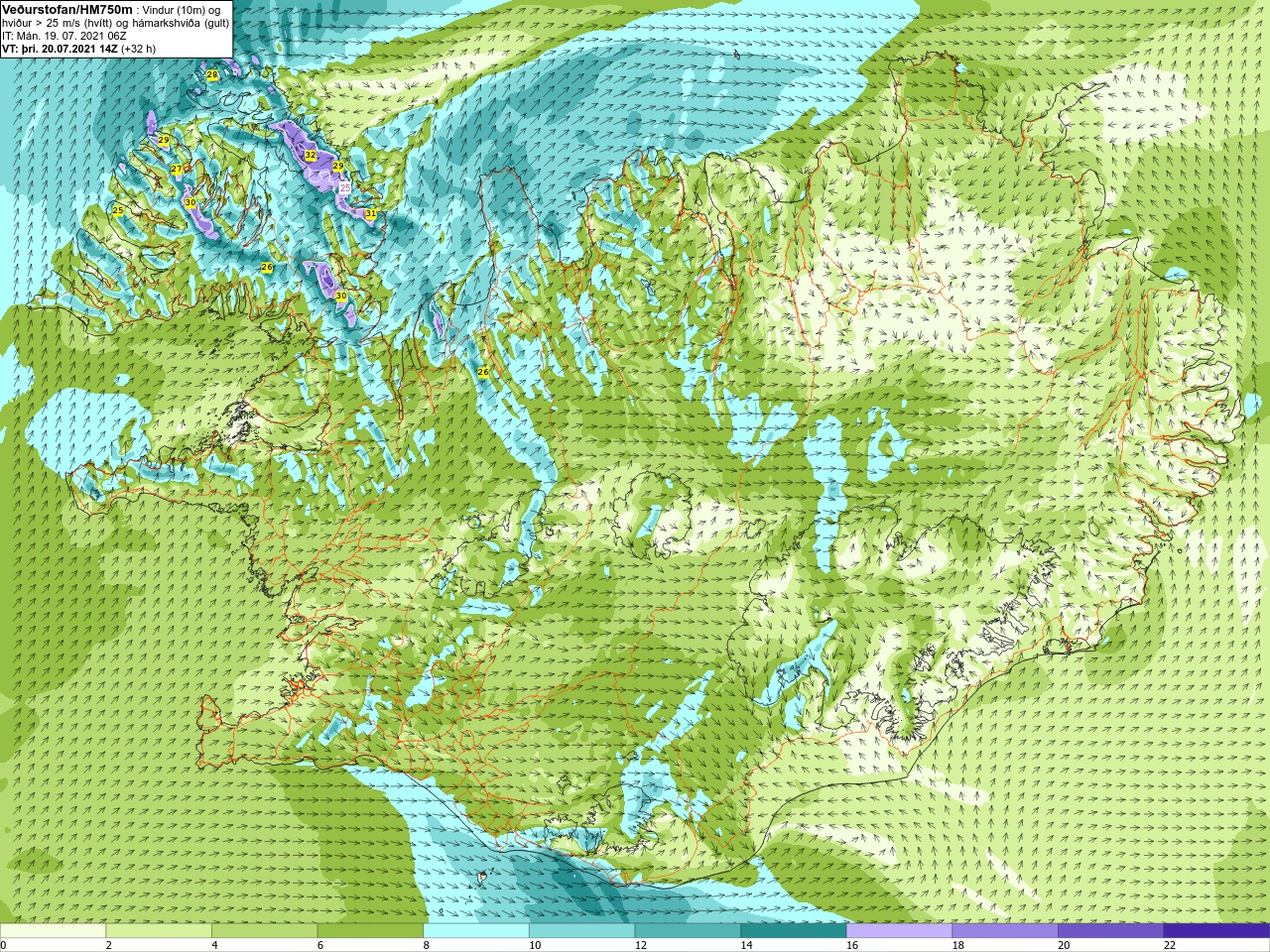The image size is (1270, 952).
Task: Click the line 'IT: Mán. 19. 07. 2021 06Z'
Action: click(64, 36)
